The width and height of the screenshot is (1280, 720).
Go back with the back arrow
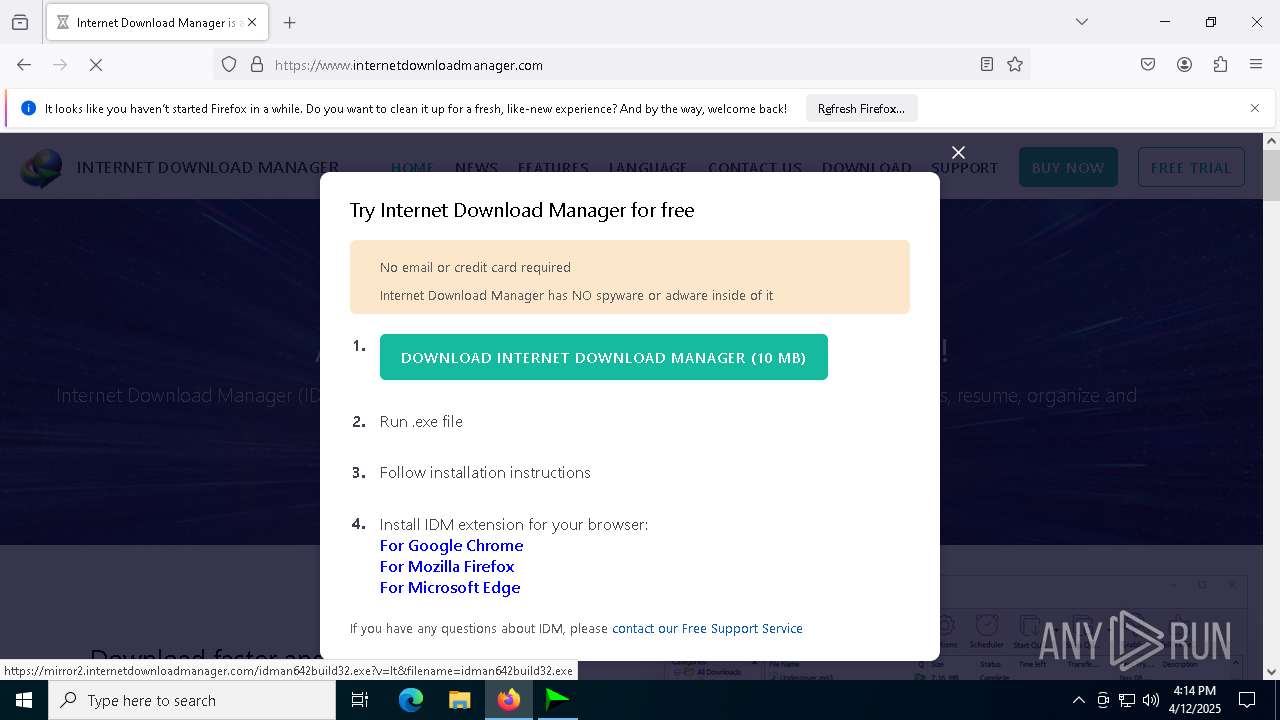[24, 65]
